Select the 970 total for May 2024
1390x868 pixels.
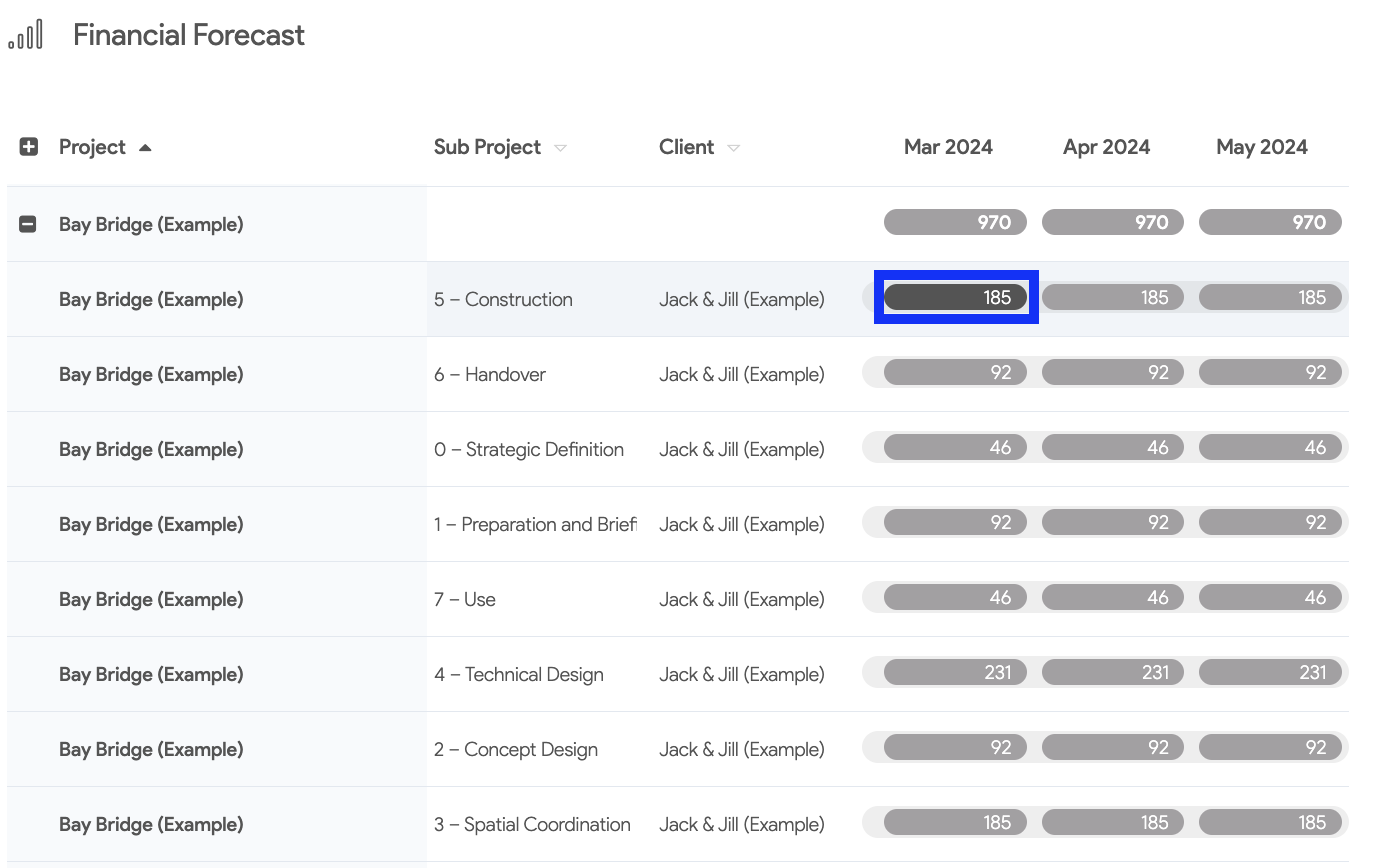(1270, 222)
